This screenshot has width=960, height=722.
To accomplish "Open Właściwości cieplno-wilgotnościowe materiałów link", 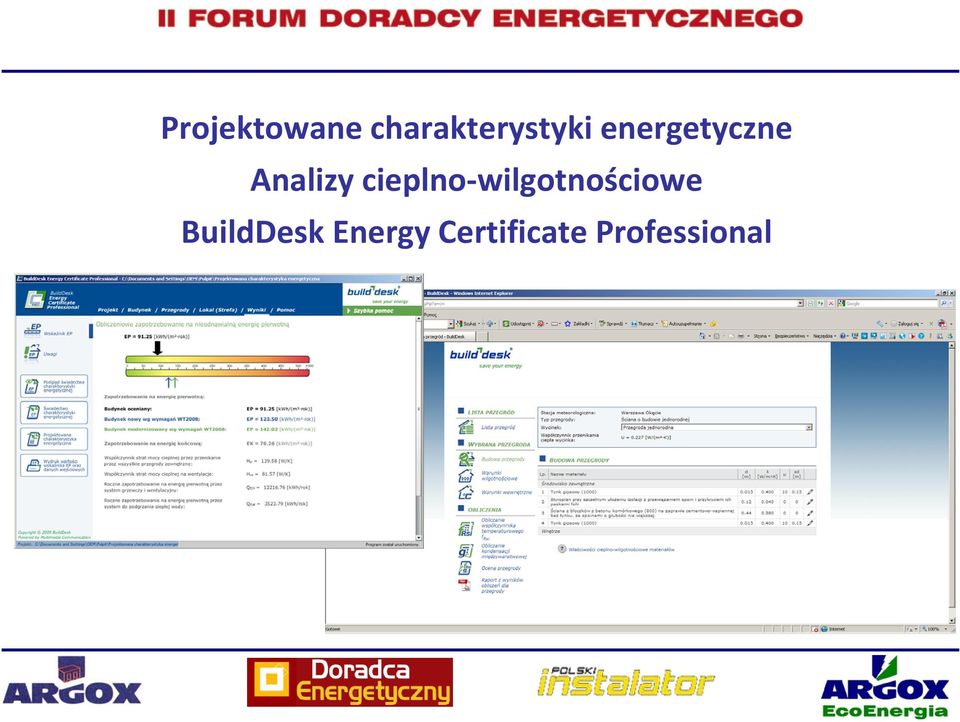I will pyautogui.click(x=621, y=550).
